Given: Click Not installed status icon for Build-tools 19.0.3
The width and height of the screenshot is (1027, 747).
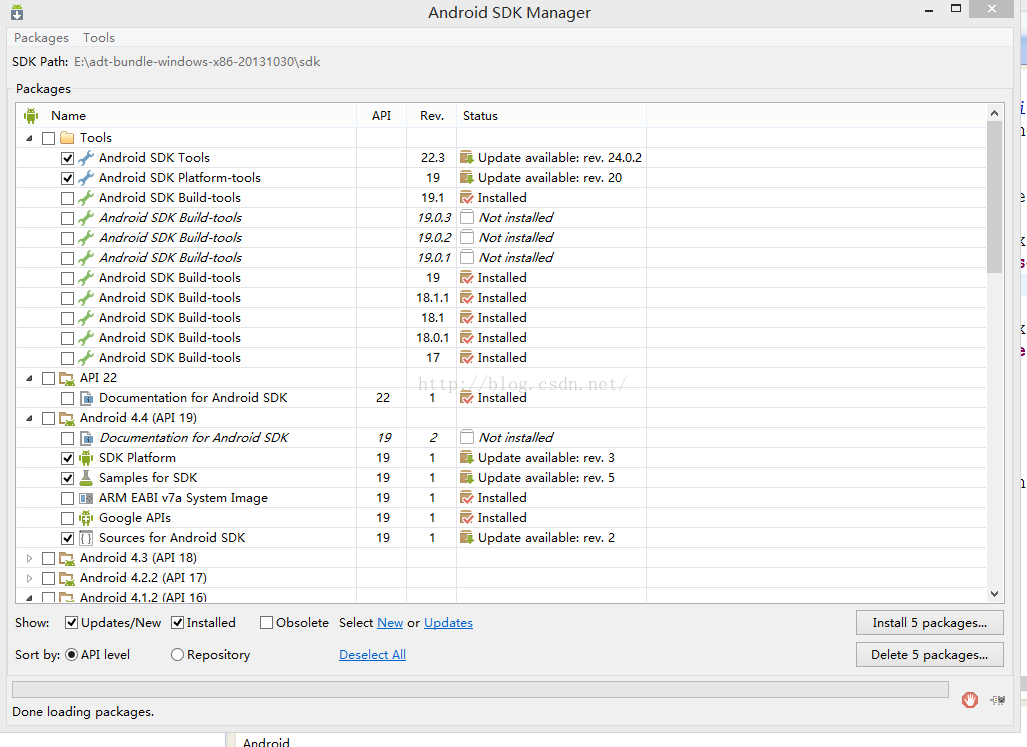Looking at the screenshot, I should [x=466, y=218].
